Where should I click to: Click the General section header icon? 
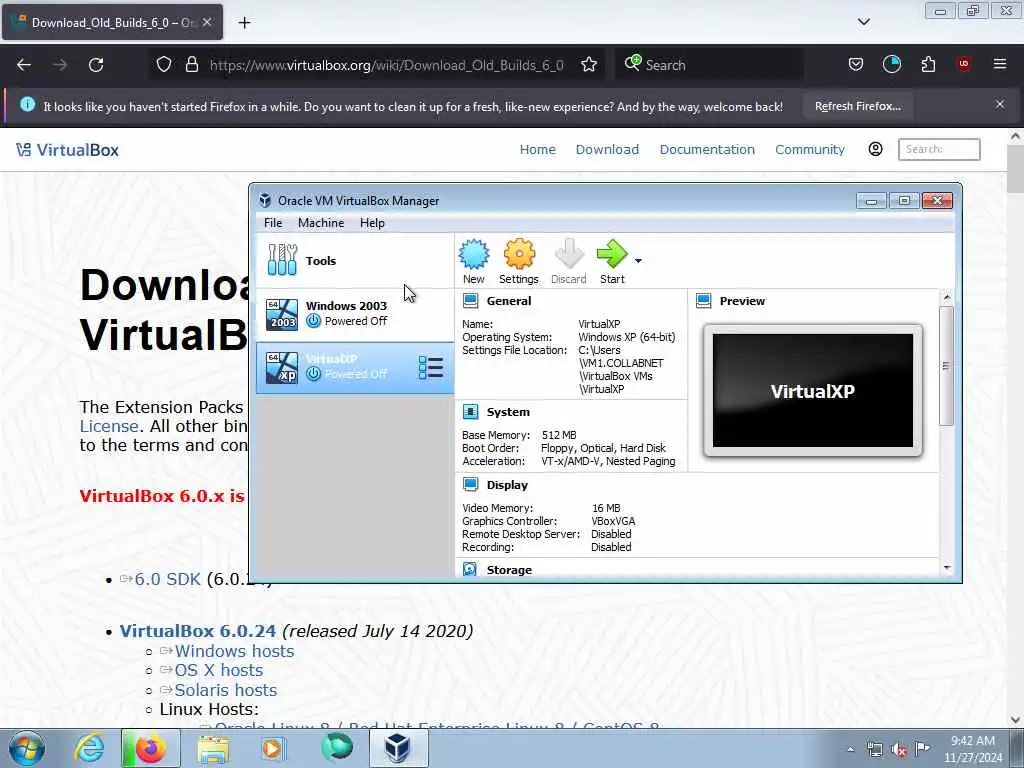point(470,301)
